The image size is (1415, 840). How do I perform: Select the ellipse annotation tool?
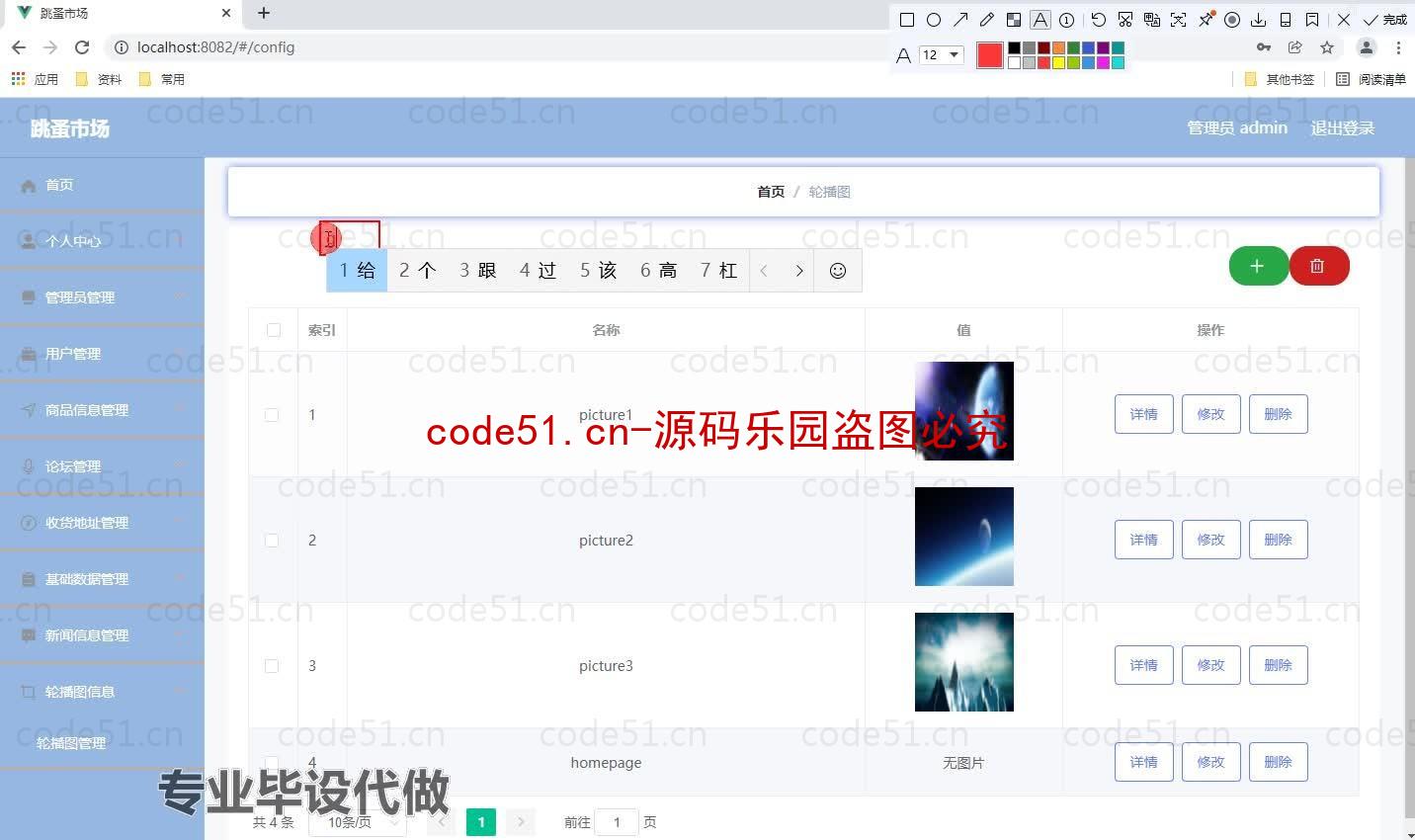click(934, 20)
